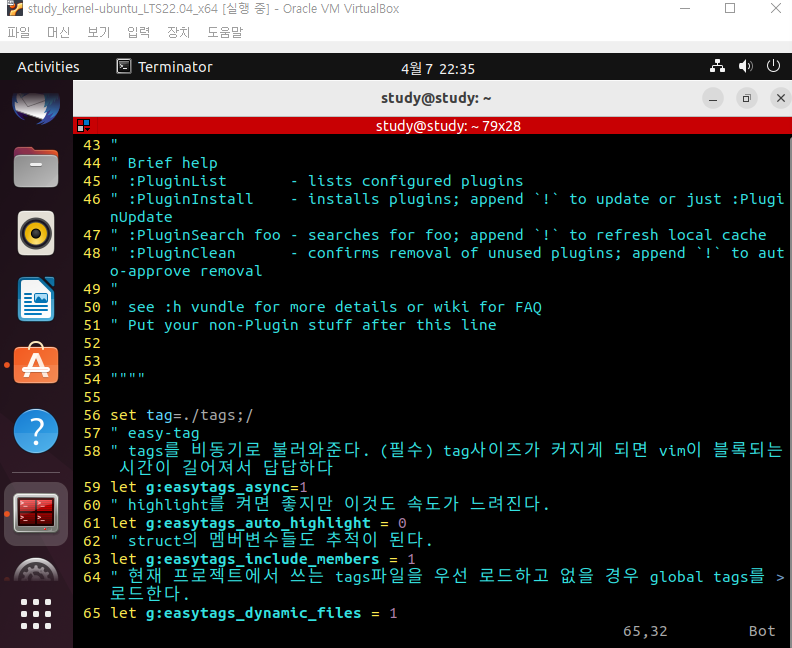Image resolution: width=792 pixels, height=648 pixels.
Task: Click the 'easy-tag' comment on line 57
Action: click(x=164, y=433)
